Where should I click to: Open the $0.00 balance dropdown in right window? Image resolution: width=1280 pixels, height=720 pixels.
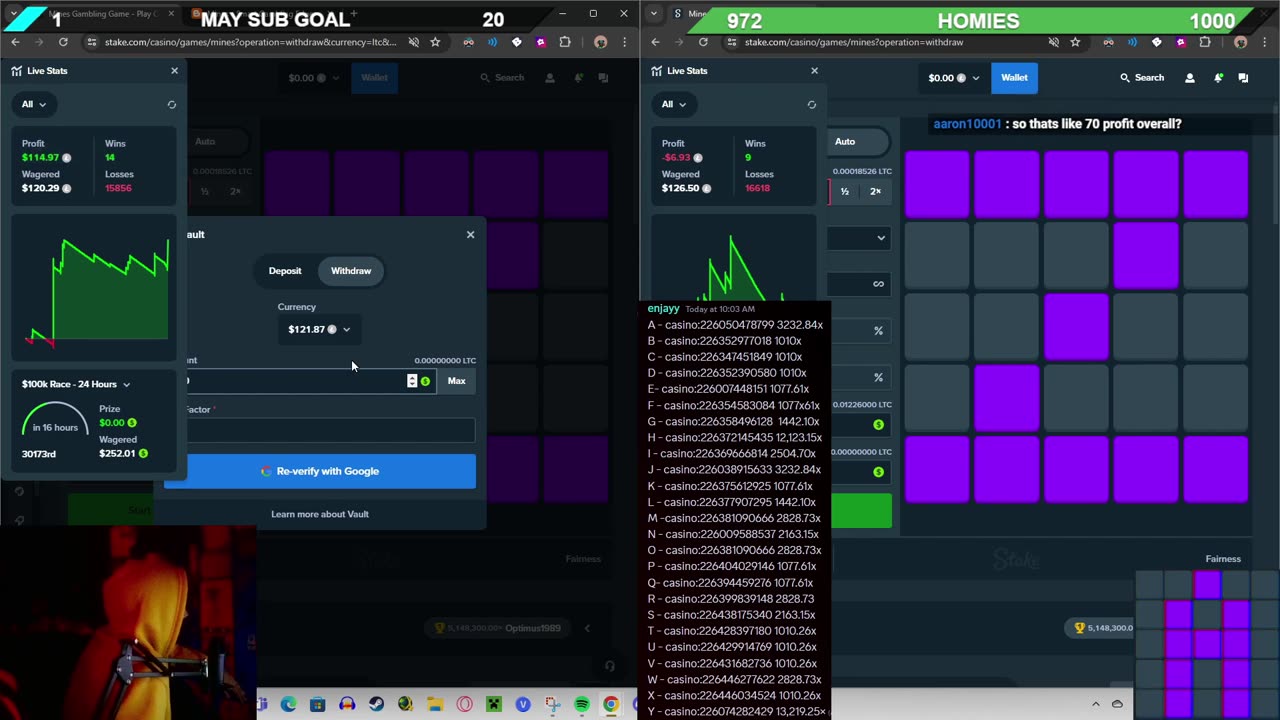(953, 78)
